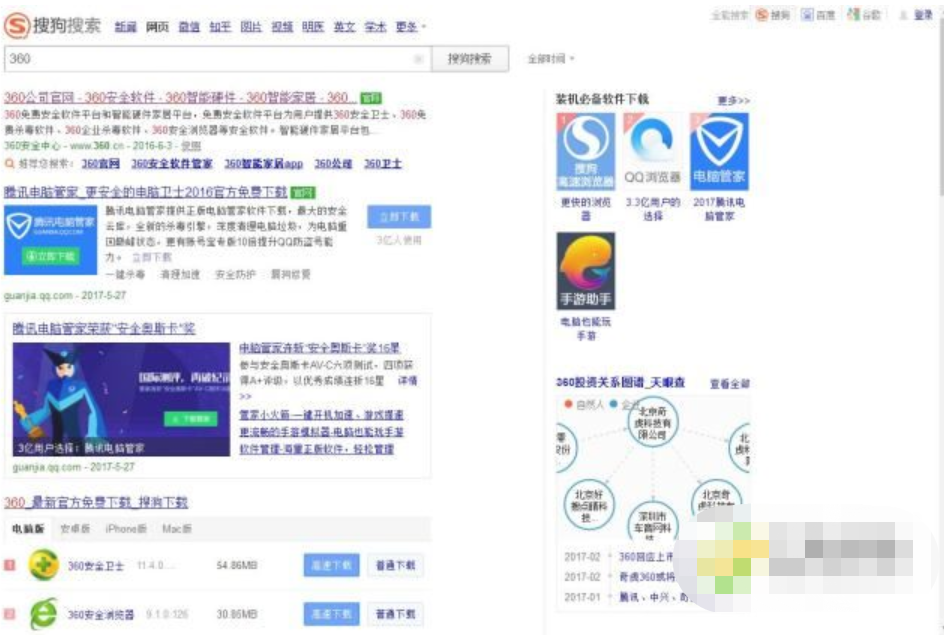The width and height of the screenshot is (944, 638).
Task: Select the iPhone版 download tab
Action: pyautogui.click(x=126, y=528)
